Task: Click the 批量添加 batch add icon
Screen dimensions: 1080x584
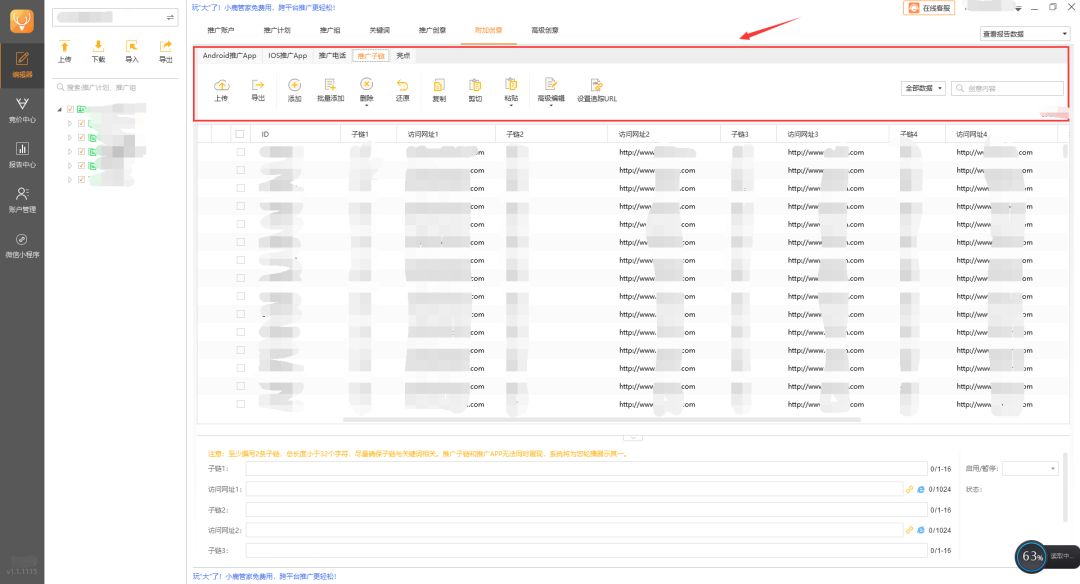Action: pyautogui.click(x=330, y=86)
